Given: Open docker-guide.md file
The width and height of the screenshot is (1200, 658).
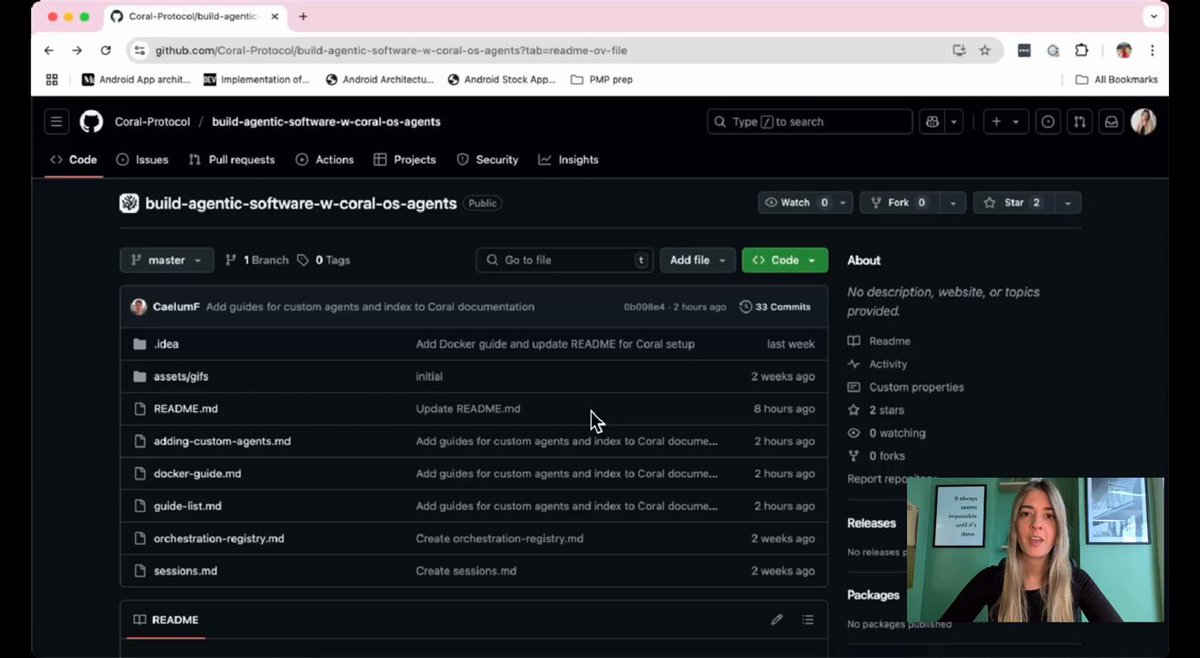Looking at the screenshot, I should pyautogui.click(x=197, y=474).
